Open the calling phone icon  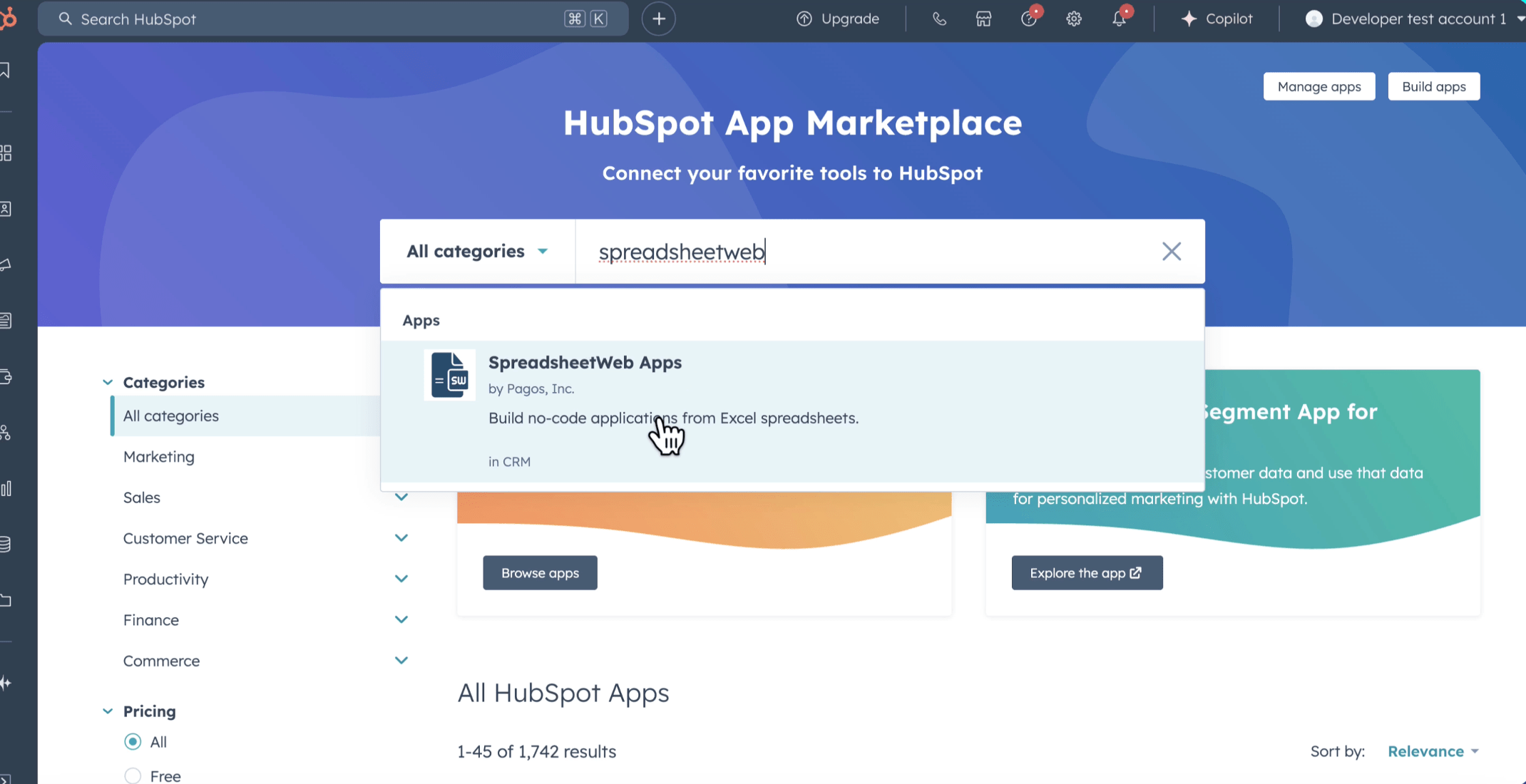[939, 19]
